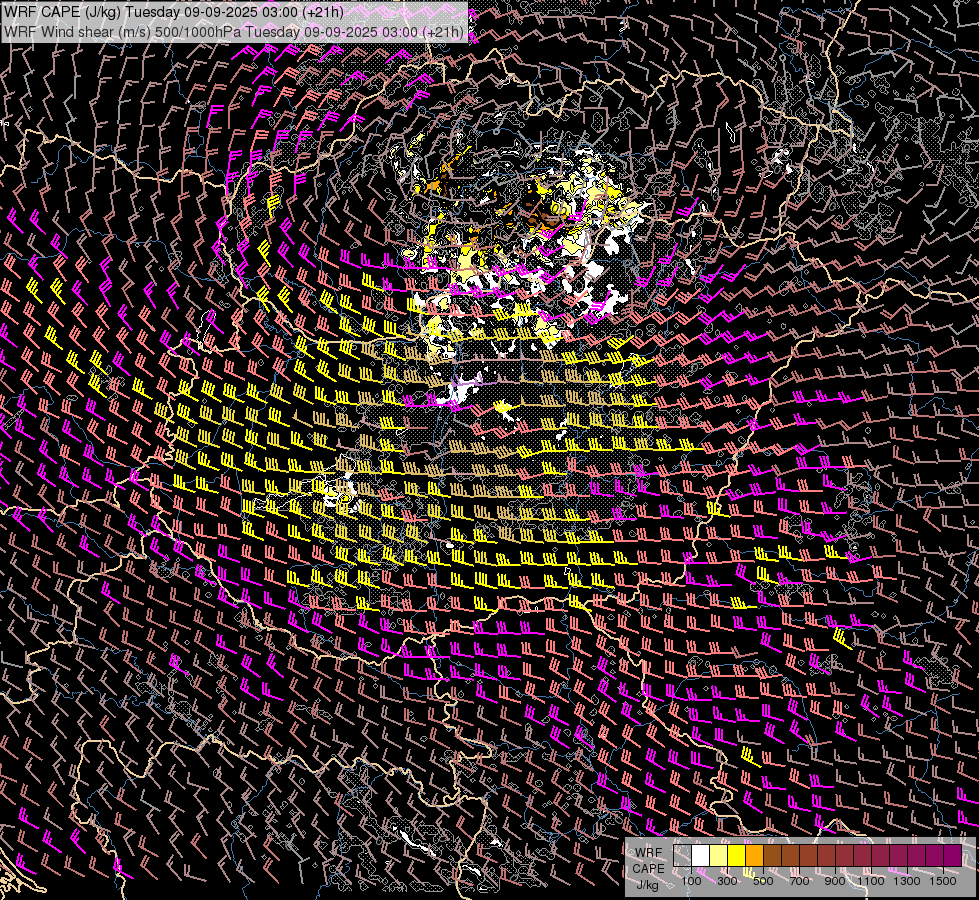
Task: Click the 300 legend value label
Action: pyautogui.click(x=727, y=881)
